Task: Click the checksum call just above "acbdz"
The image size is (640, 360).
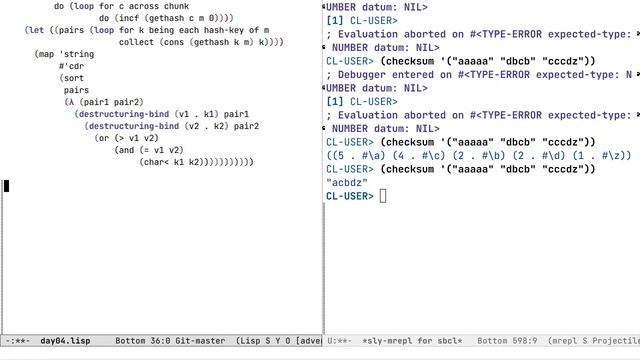Action: [488, 169]
